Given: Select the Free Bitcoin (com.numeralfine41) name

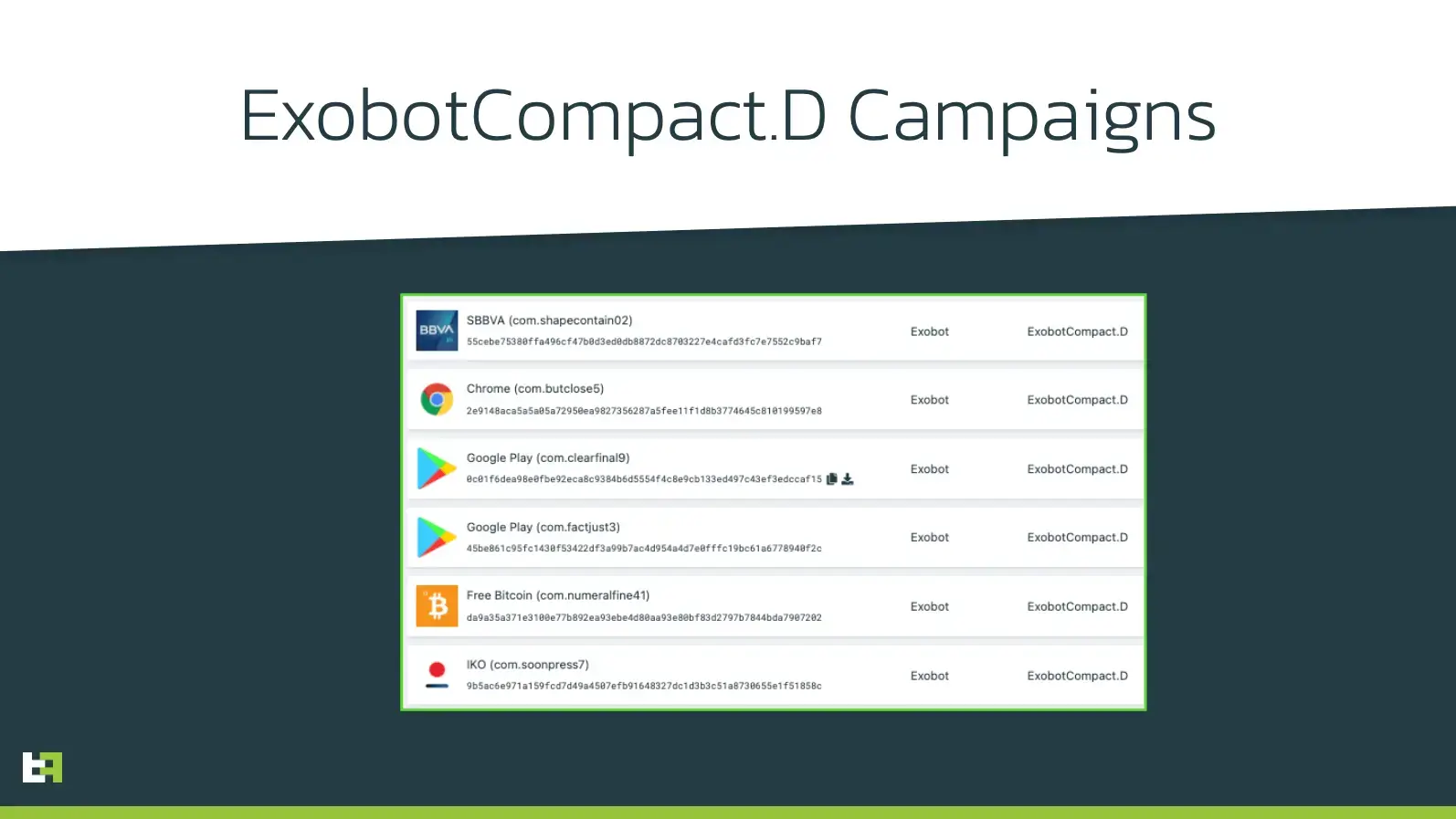Looking at the screenshot, I should point(558,595).
